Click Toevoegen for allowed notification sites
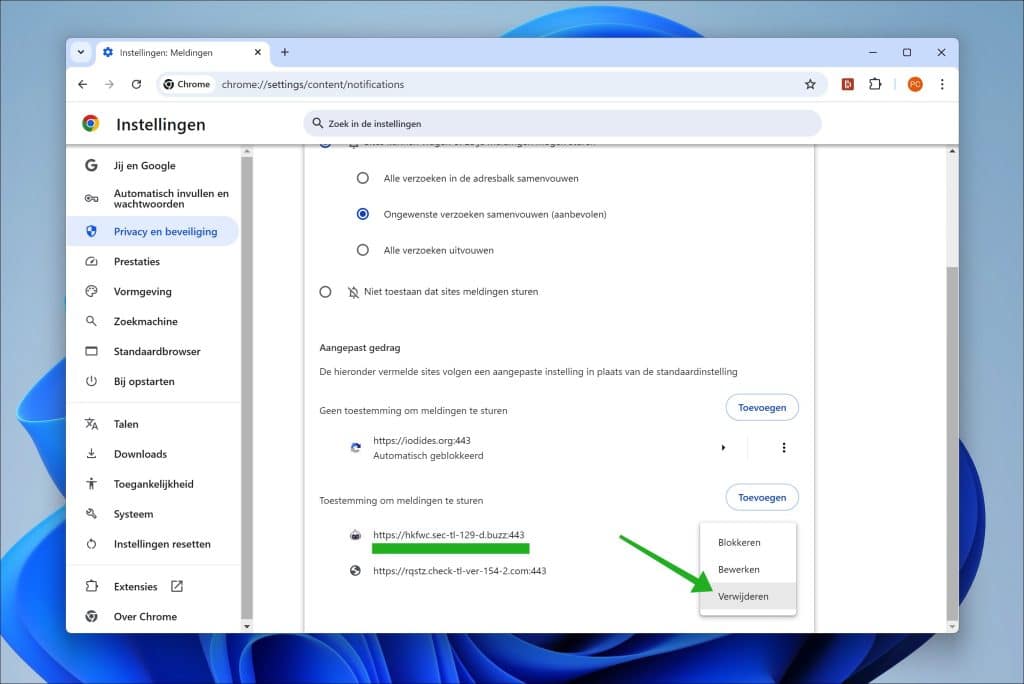This screenshot has height=684, width=1024. [x=762, y=497]
